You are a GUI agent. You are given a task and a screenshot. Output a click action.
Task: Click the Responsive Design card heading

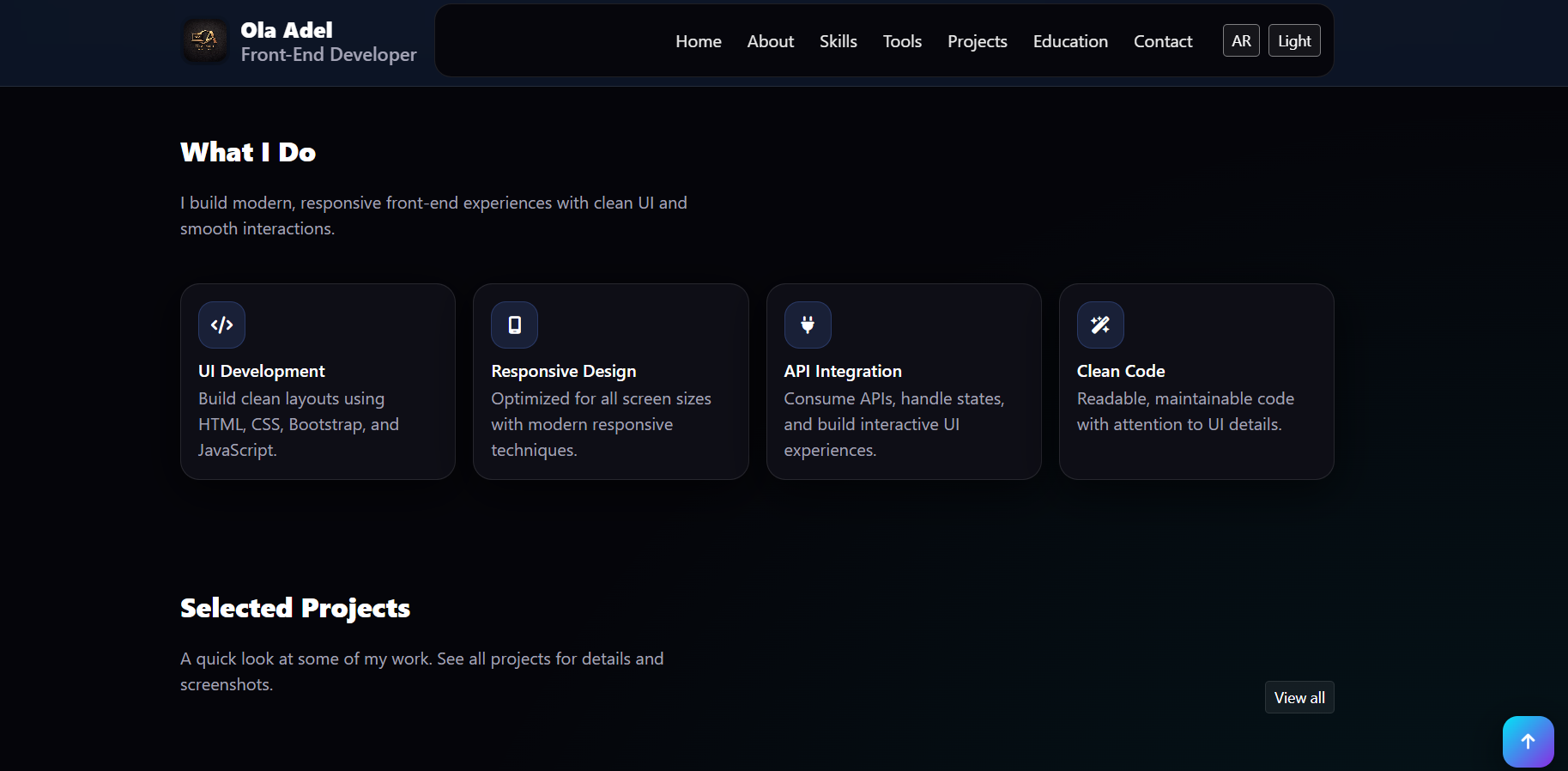[x=564, y=371]
